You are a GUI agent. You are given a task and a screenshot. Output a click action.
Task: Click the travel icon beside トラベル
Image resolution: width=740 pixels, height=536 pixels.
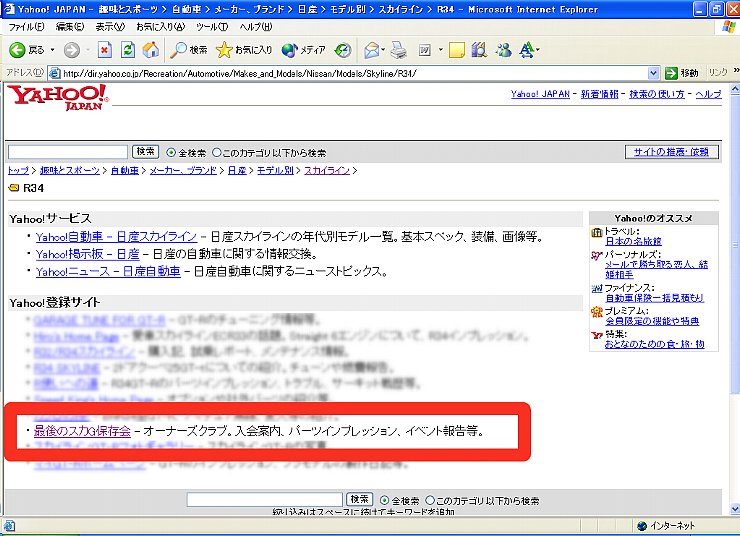(597, 232)
